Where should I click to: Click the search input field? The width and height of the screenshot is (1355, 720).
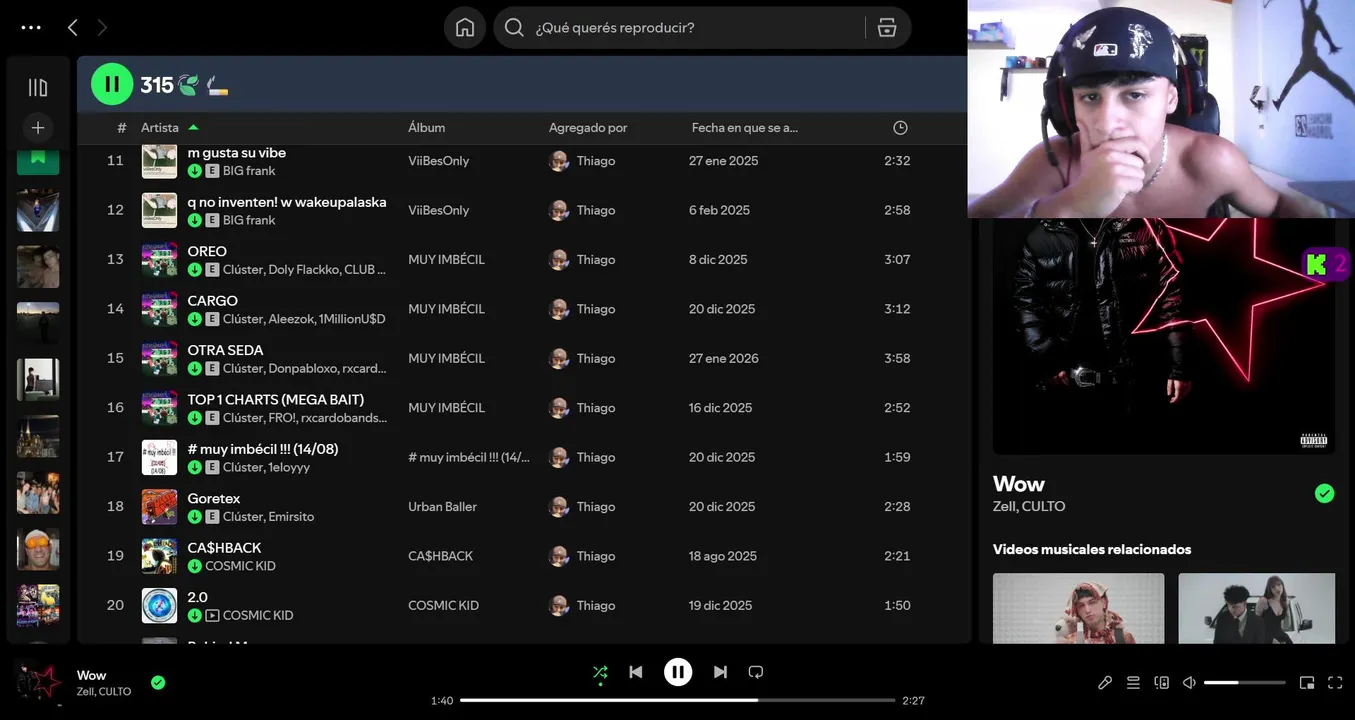coord(695,28)
